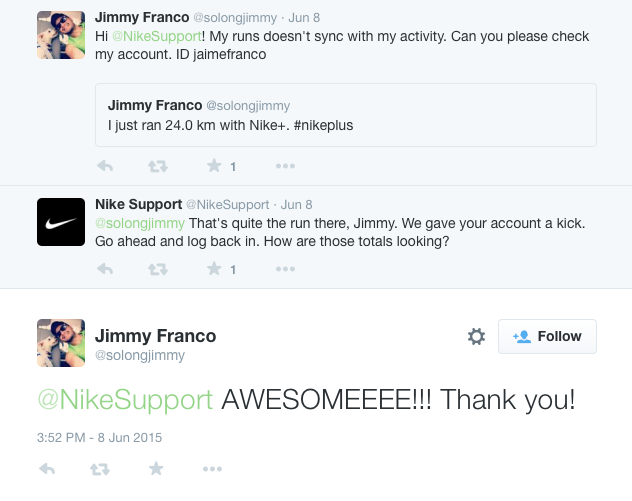Open the 3:52 PM timestamp link

click(x=99, y=437)
